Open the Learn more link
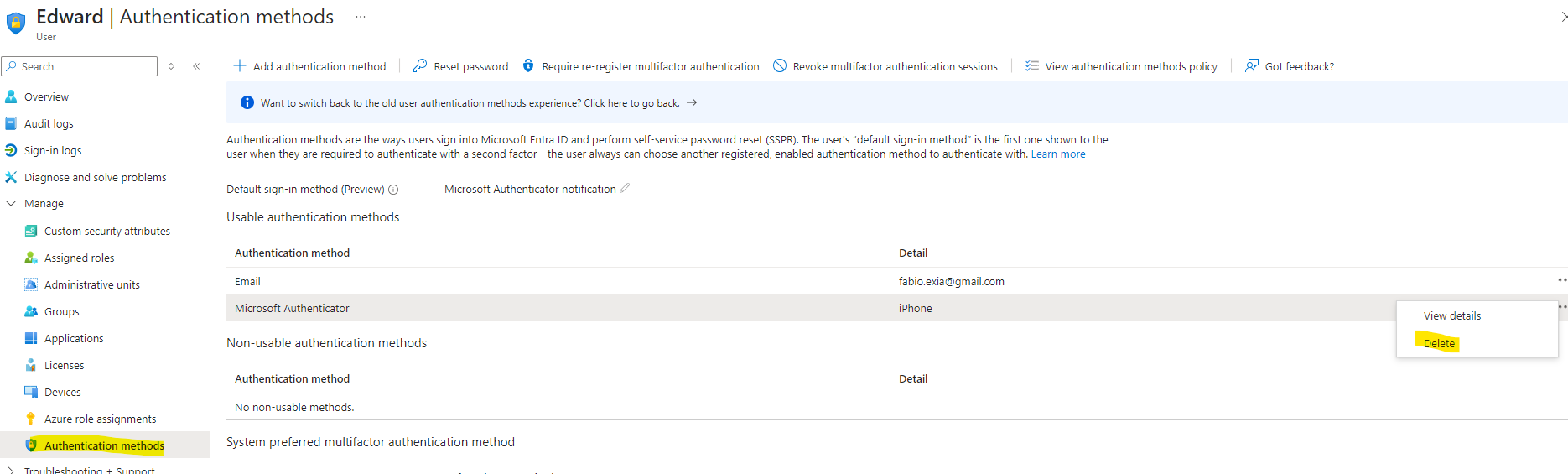1568x474 pixels. (x=1058, y=154)
